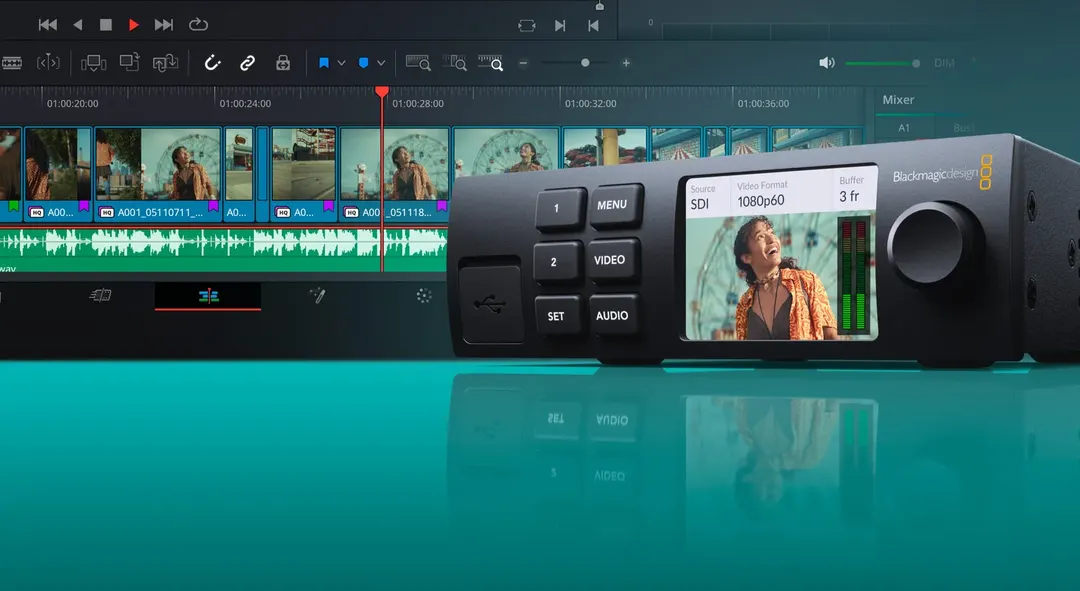This screenshot has width=1080, height=591.
Task: Select the green audio waveform clip
Action: click(x=224, y=249)
